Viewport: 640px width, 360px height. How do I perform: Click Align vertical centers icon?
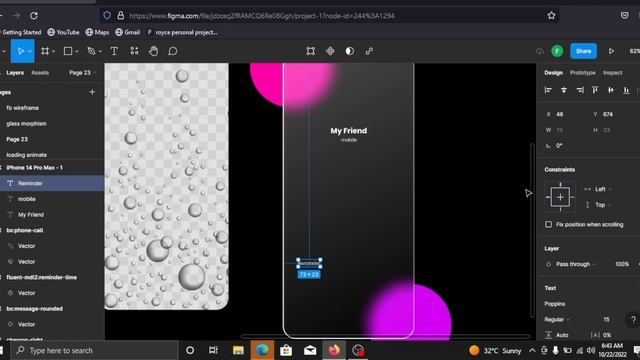pos(611,90)
